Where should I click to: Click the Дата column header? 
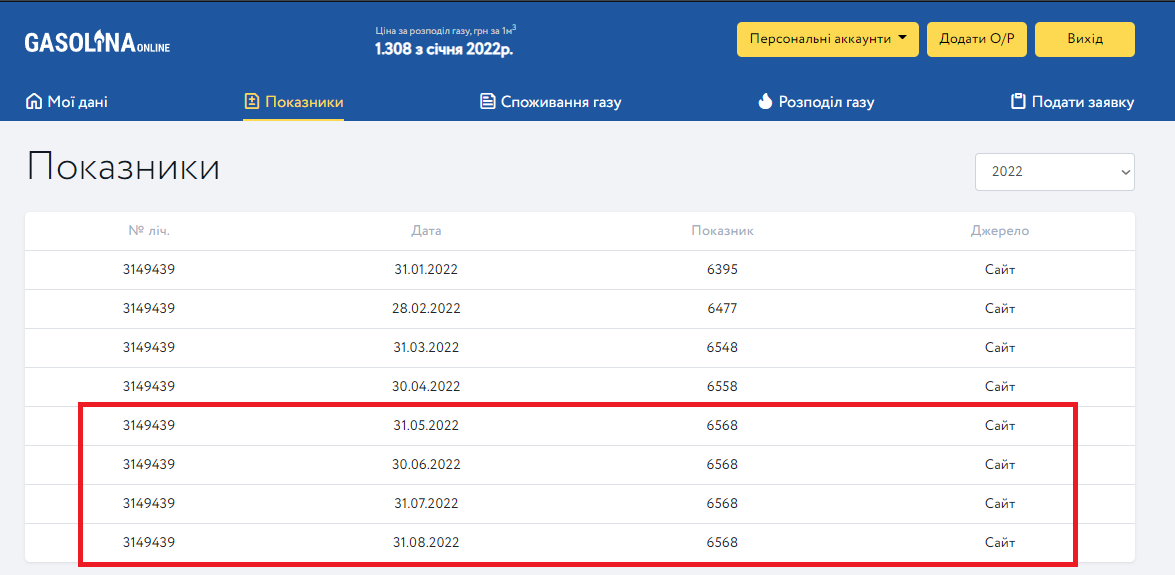point(426,231)
